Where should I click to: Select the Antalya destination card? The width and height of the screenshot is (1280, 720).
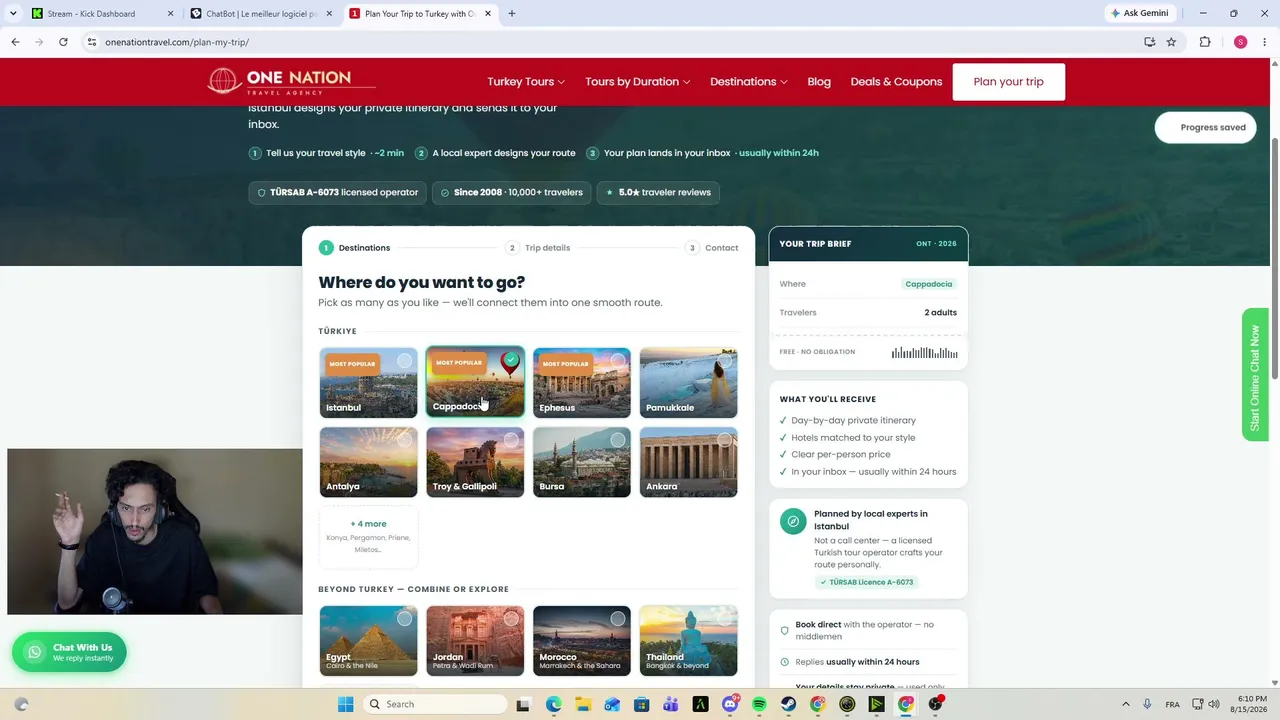point(368,462)
